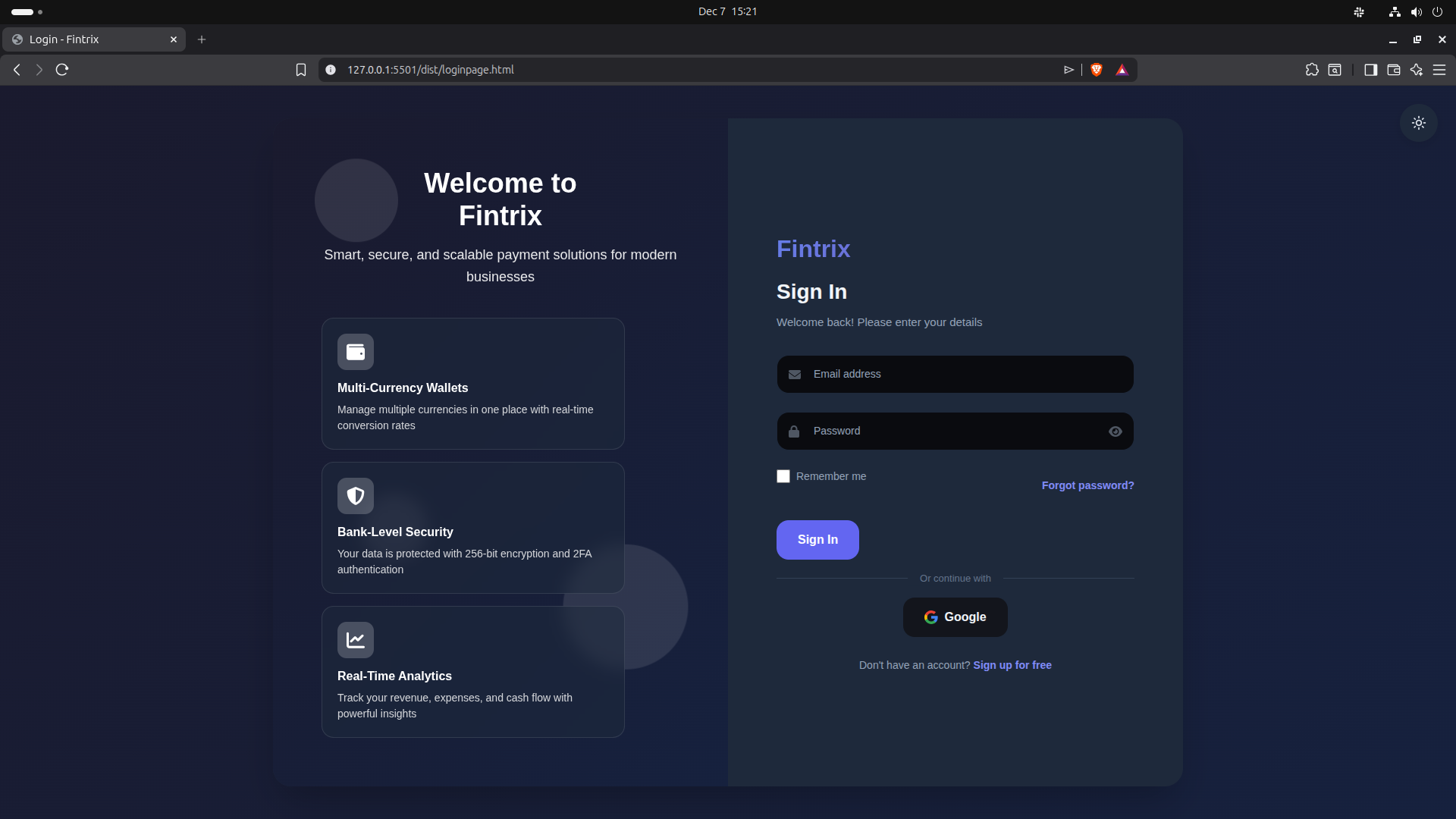Show the password using the eye toggle
Screen dimensions: 1456x819
1115,431
